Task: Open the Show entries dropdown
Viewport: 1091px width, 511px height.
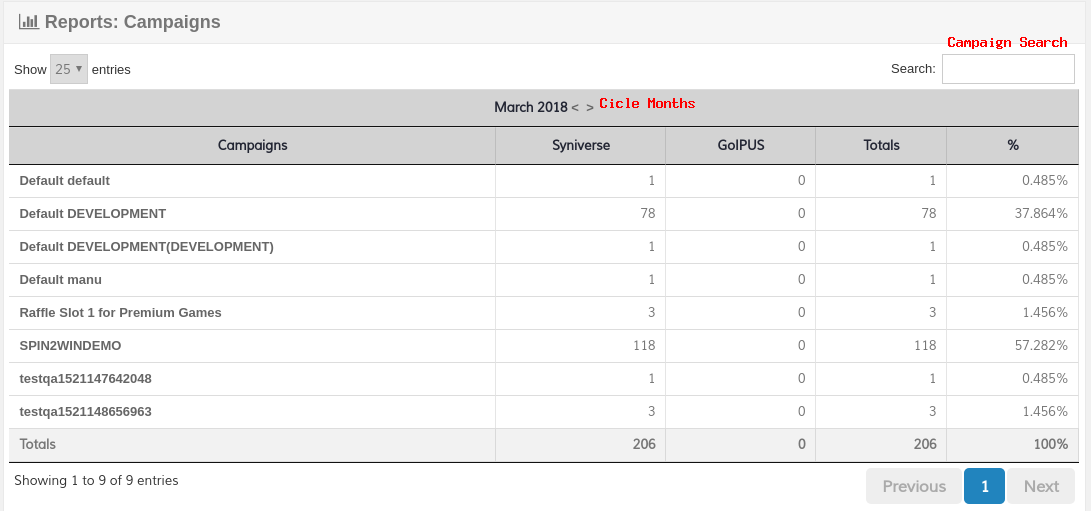Action: pyautogui.click(x=69, y=69)
